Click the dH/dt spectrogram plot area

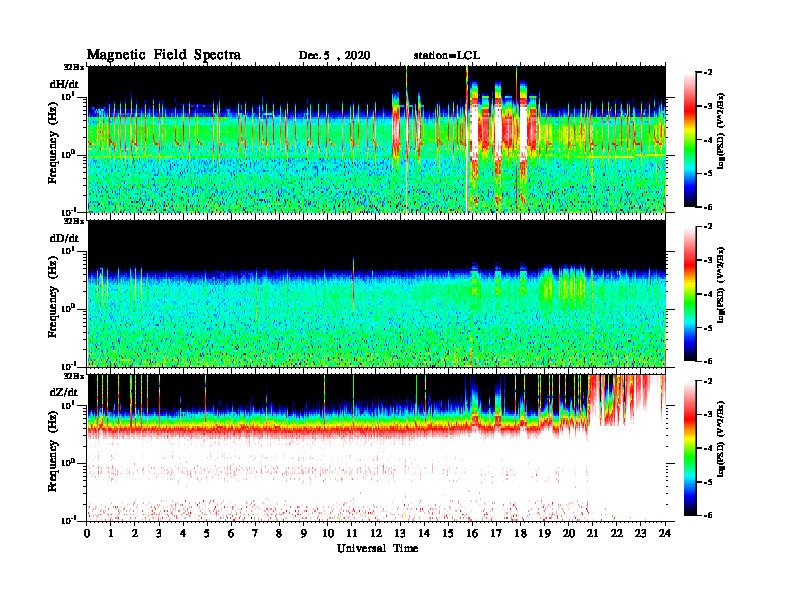click(x=377, y=139)
